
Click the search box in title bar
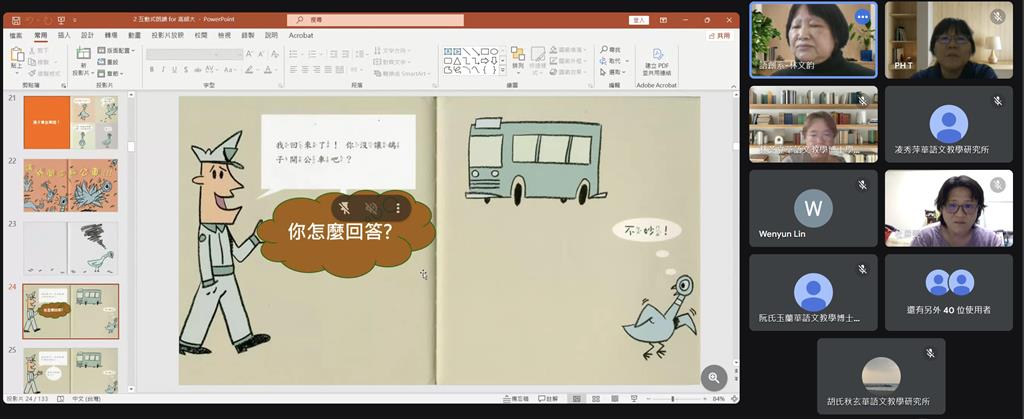tap(376, 20)
